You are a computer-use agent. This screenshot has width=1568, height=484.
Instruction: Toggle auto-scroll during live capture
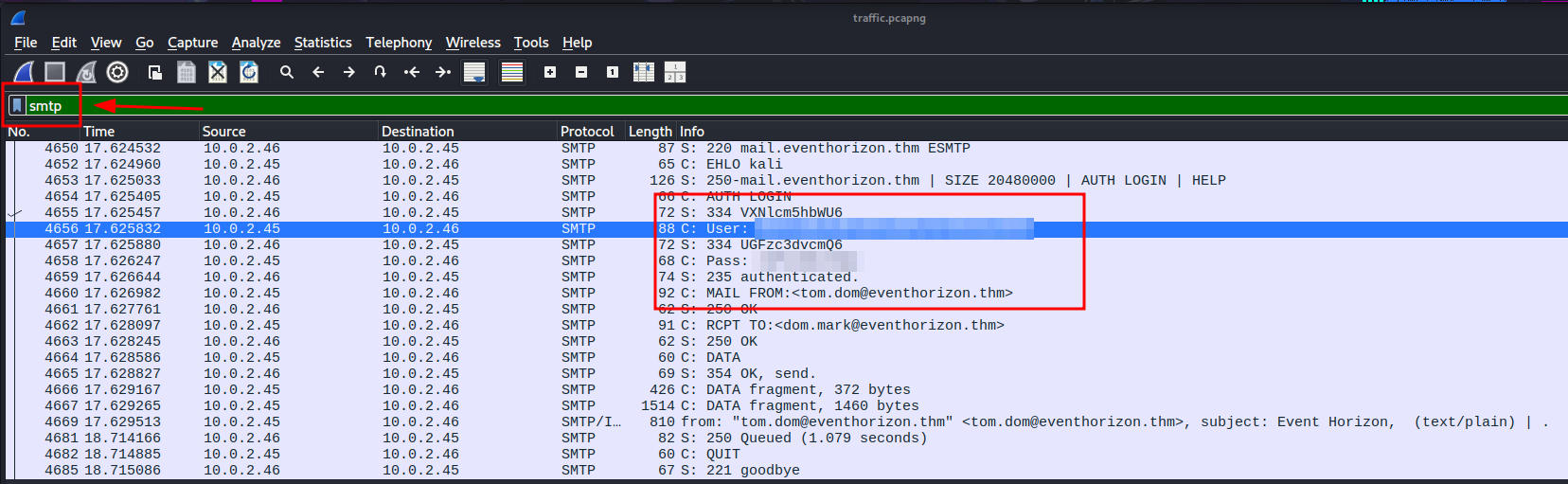pyautogui.click(x=474, y=72)
